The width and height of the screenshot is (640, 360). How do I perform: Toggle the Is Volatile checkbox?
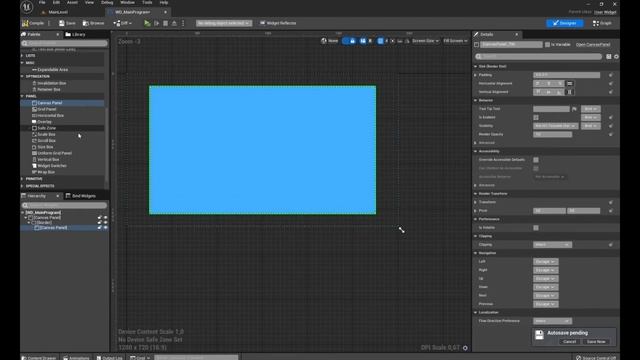pyautogui.click(x=536, y=228)
